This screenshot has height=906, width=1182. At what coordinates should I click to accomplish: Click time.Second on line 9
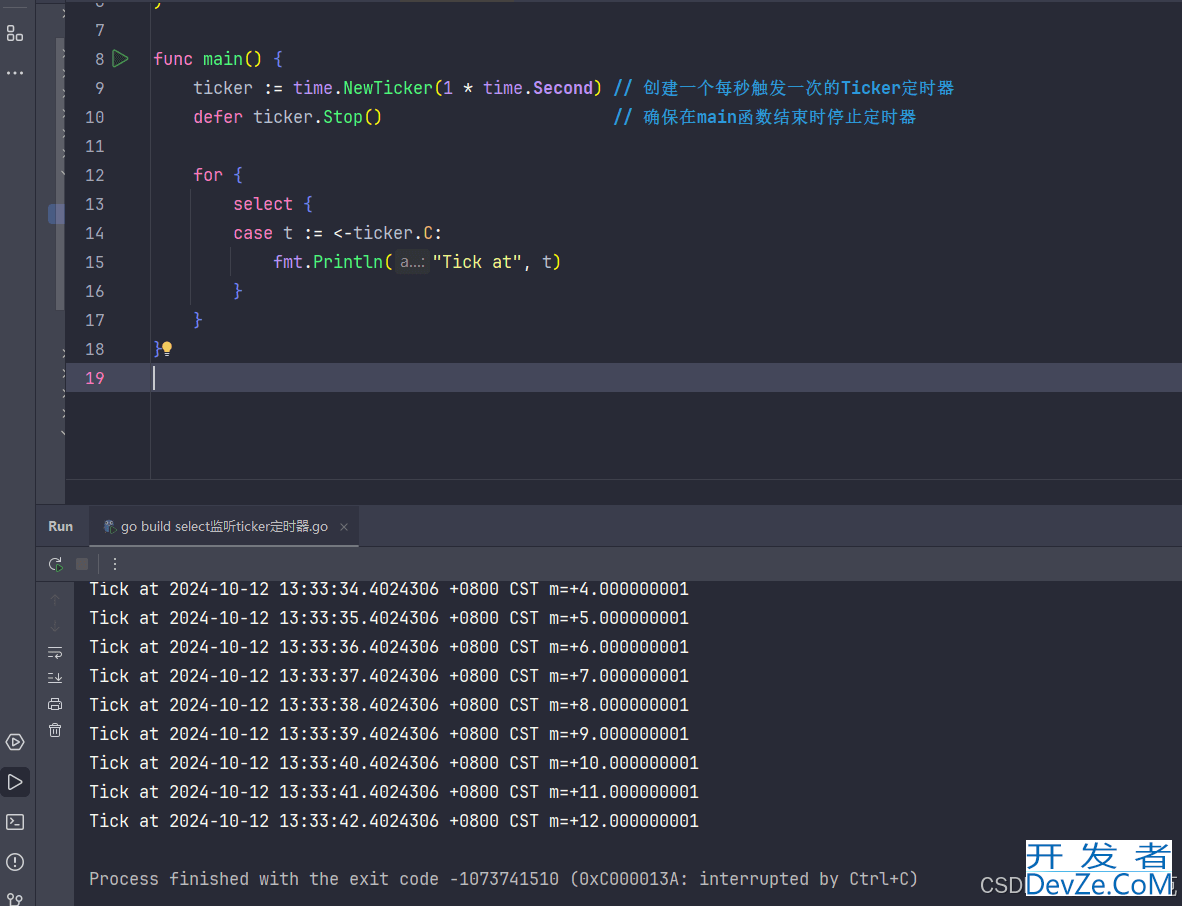[x=538, y=88]
